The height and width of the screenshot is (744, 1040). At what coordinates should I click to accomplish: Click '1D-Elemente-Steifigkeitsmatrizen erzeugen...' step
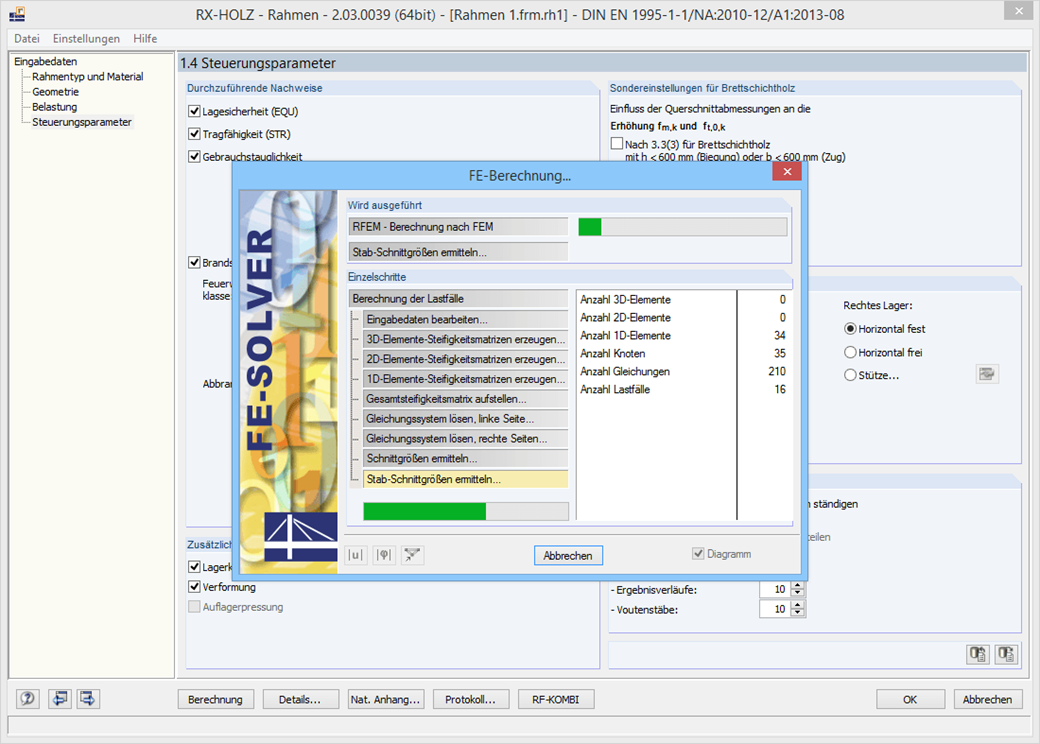tap(465, 379)
